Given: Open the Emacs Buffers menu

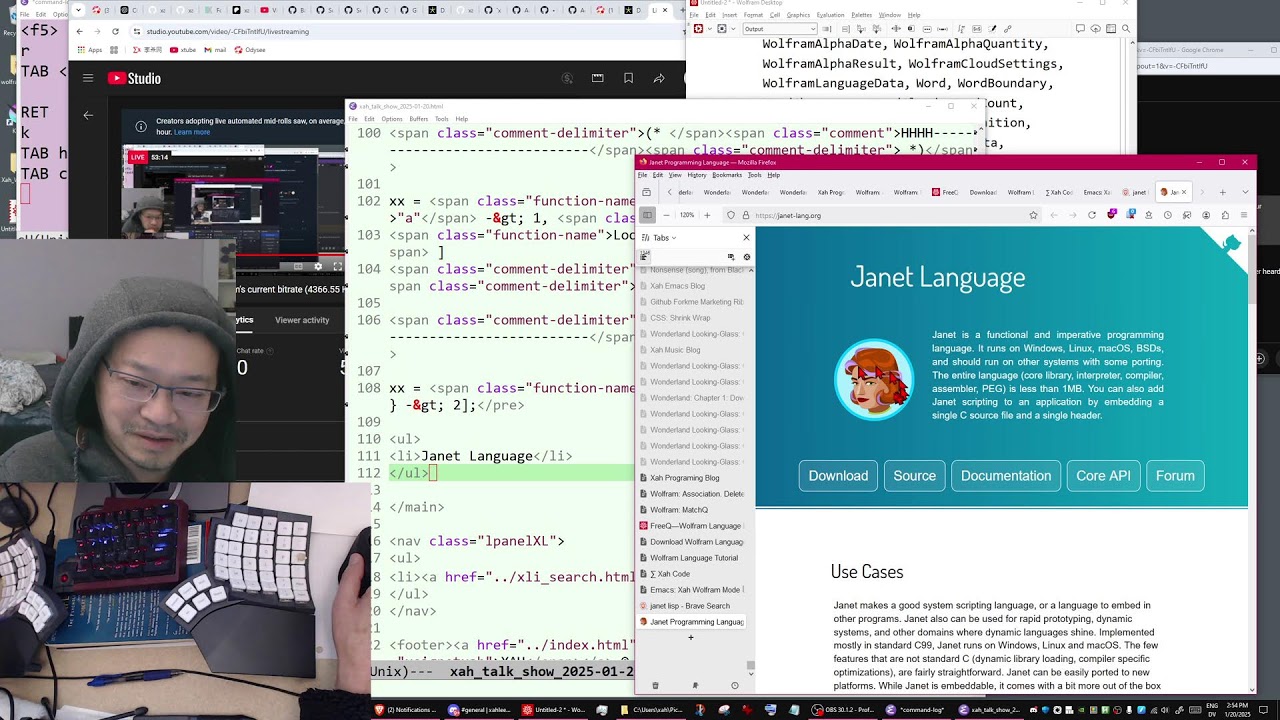Looking at the screenshot, I should tap(418, 119).
